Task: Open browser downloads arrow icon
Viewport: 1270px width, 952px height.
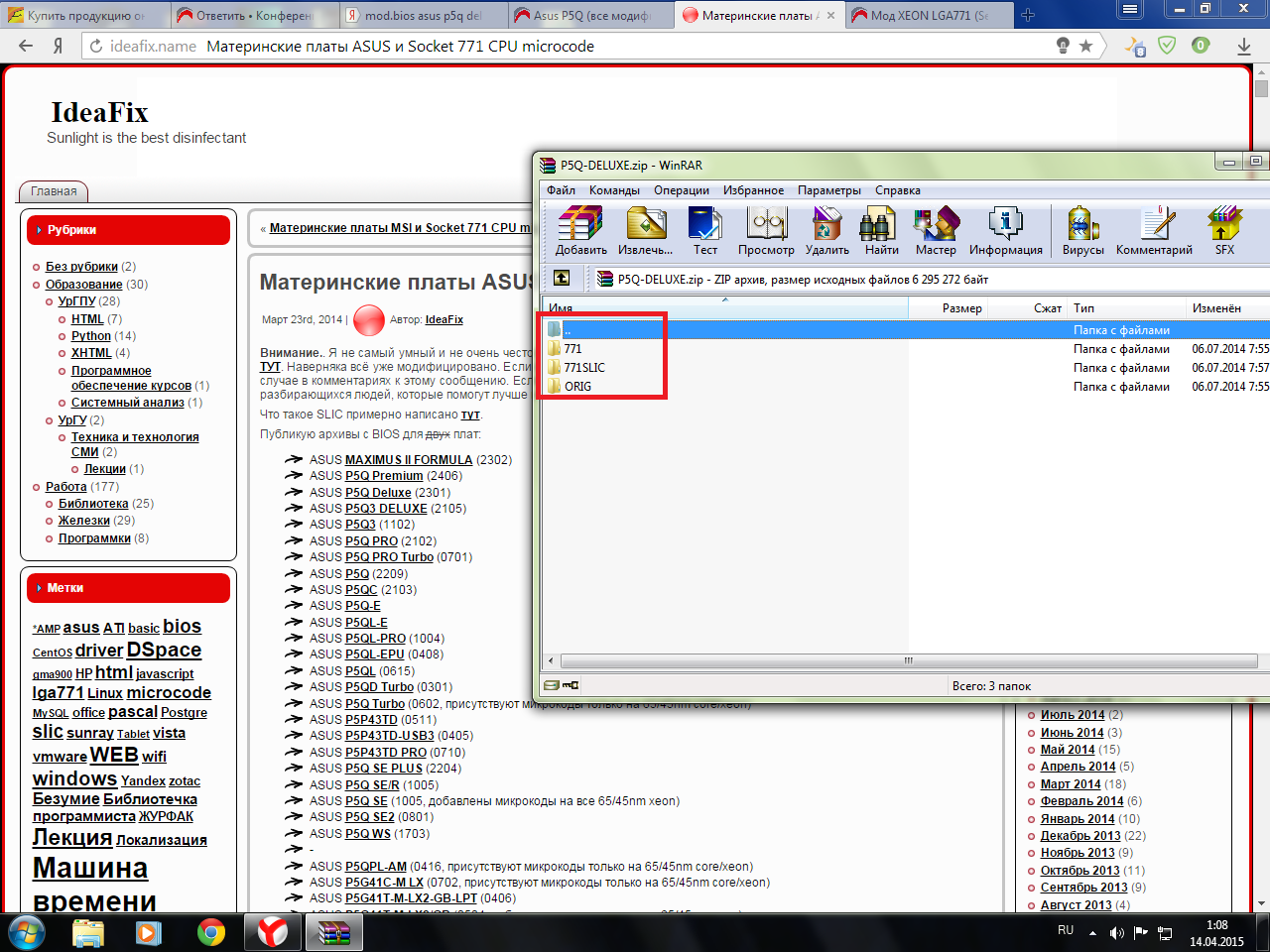Action: click(x=1244, y=46)
